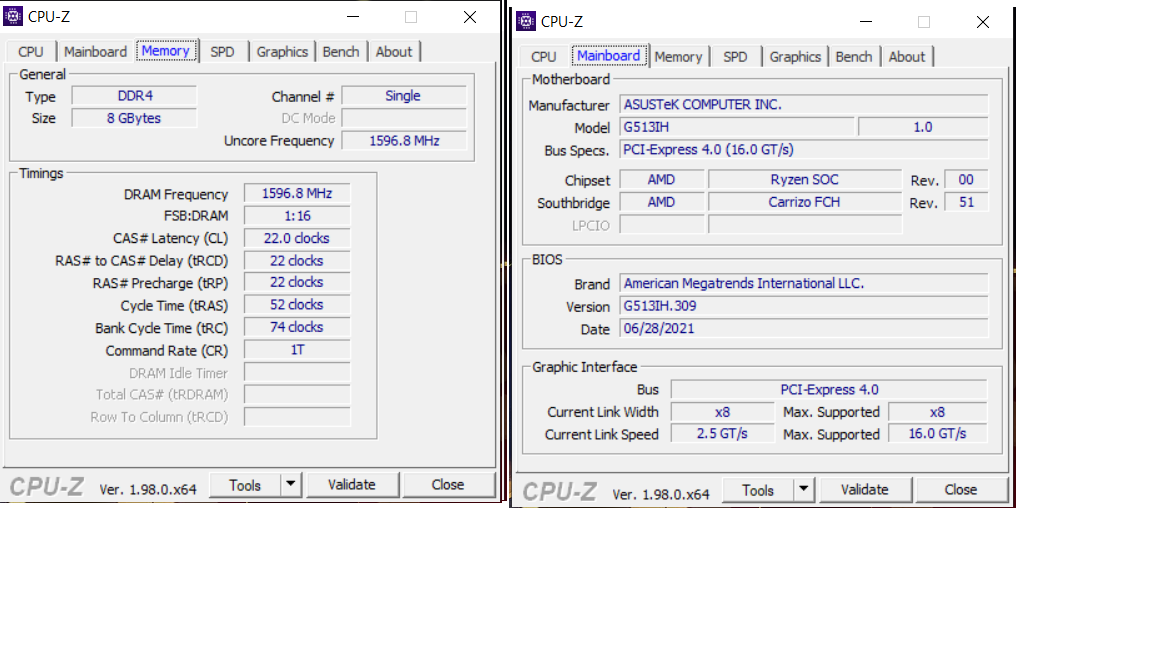This screenshot has height=648, width=1152.
Task: Close right CPU-Z window with X
Action: coord(983,21)
